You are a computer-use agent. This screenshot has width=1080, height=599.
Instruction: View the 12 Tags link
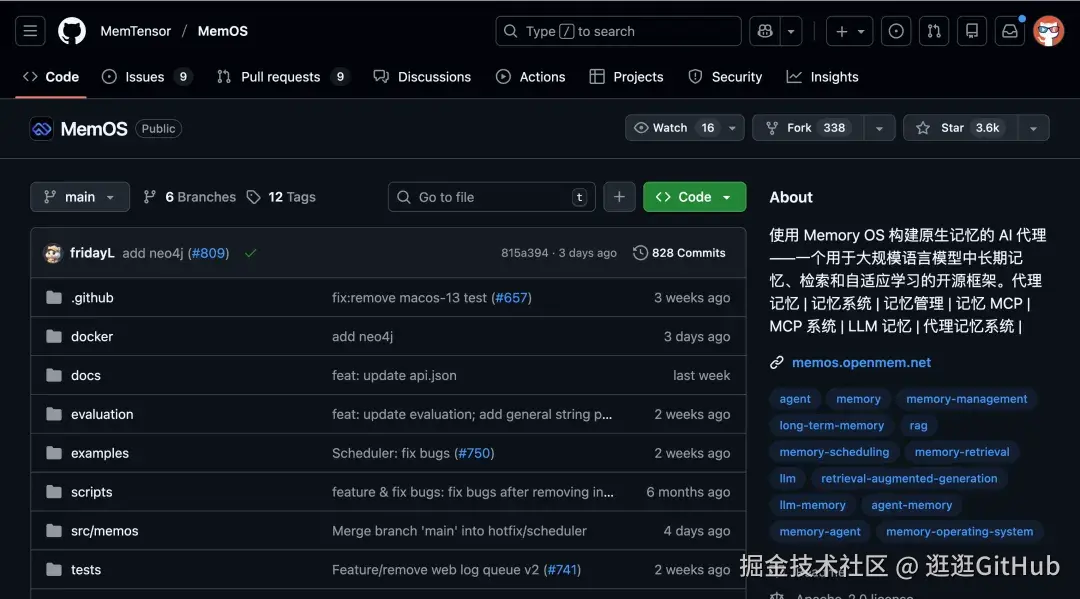281,197
